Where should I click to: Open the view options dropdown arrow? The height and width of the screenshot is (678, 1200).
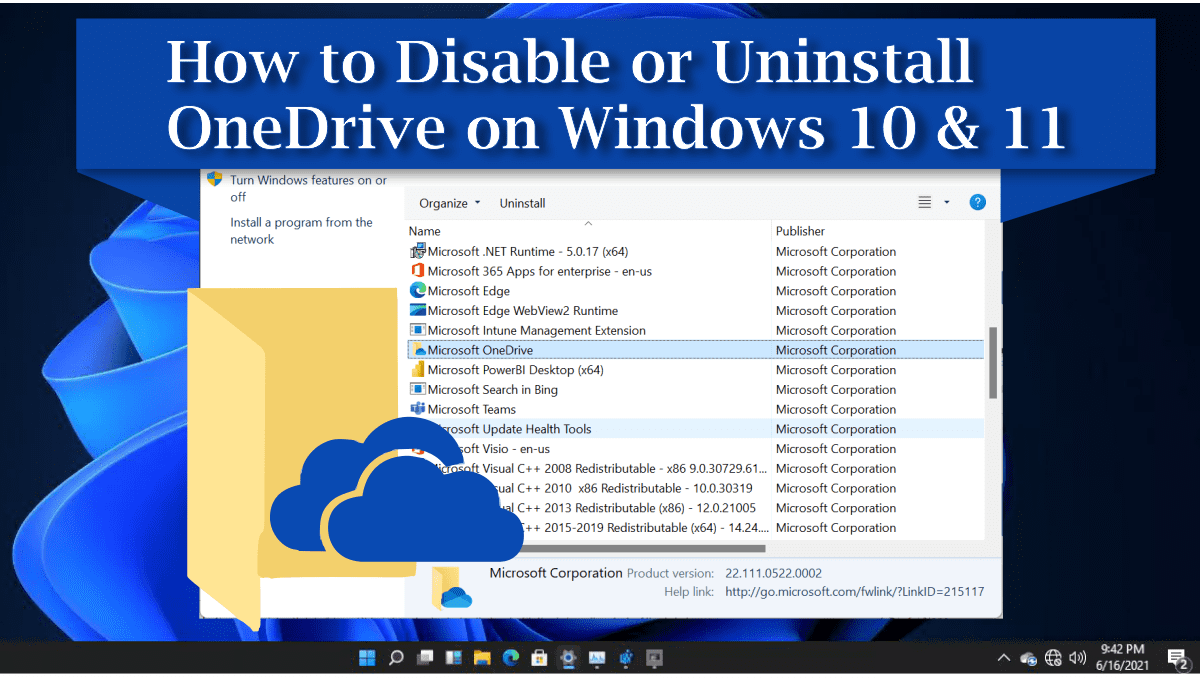pyautogui.click(x=947, y=203)
